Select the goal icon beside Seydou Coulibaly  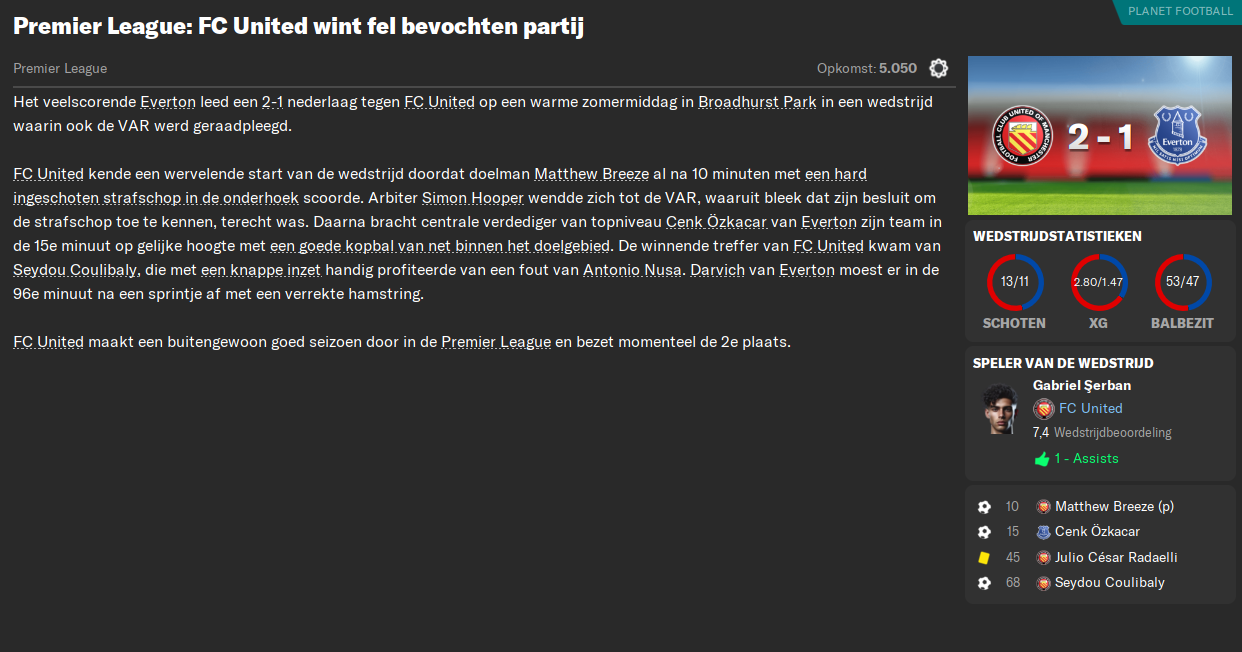(984, 582)
